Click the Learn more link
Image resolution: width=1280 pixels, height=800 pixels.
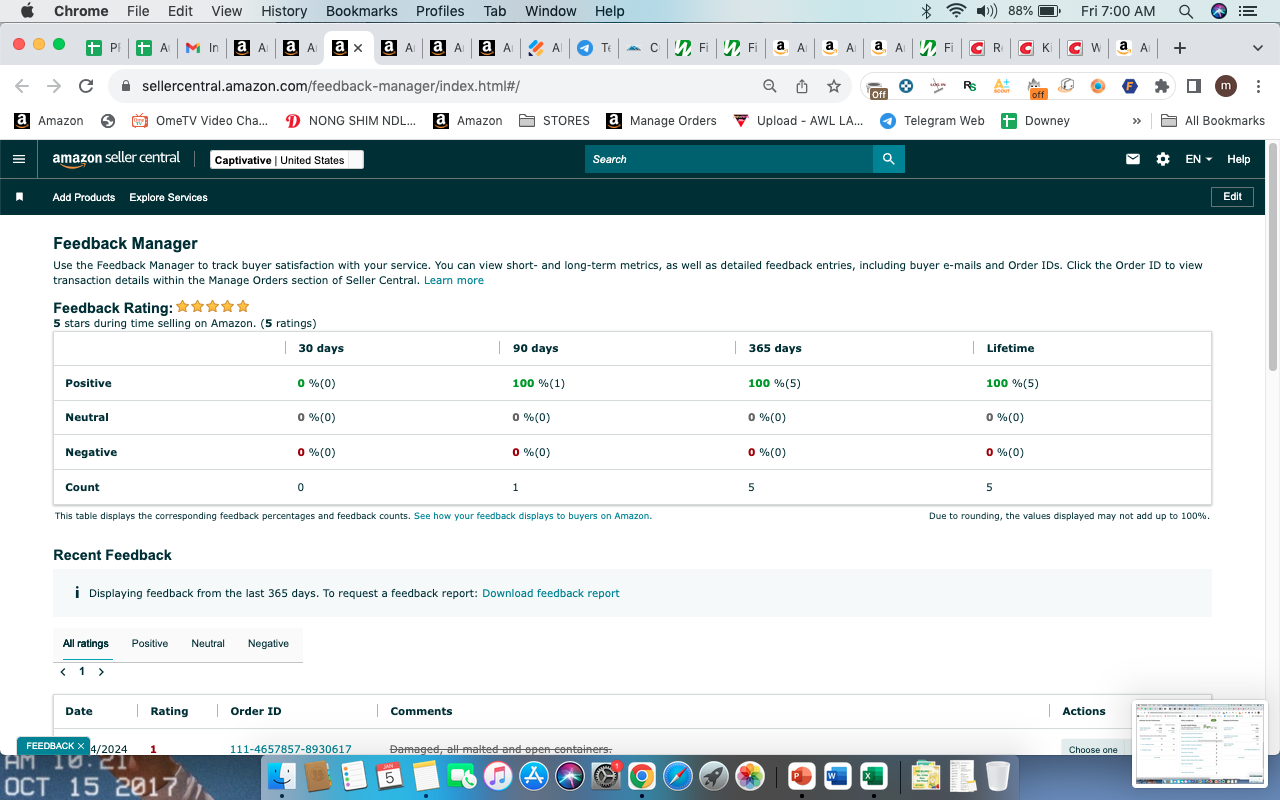pos(454,280)
